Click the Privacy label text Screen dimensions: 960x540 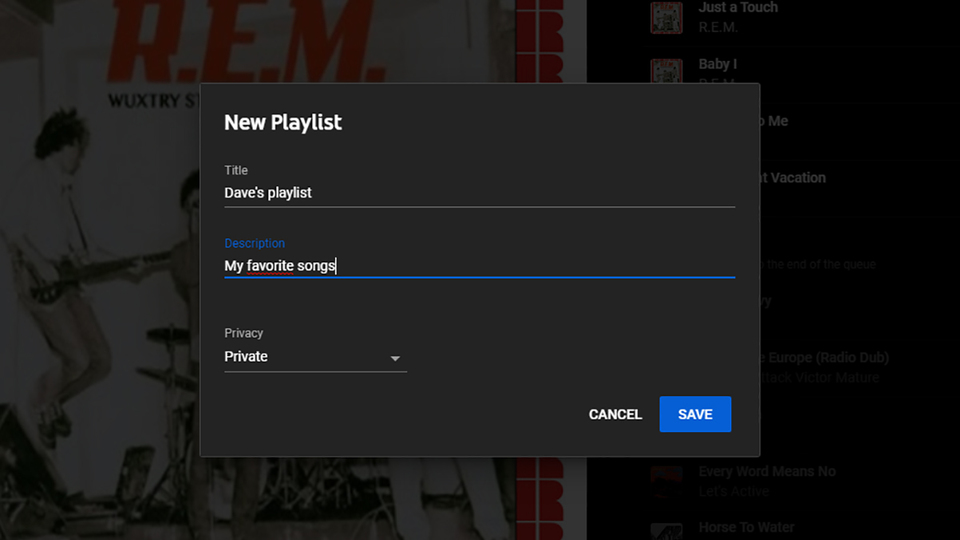coord(243,333)
